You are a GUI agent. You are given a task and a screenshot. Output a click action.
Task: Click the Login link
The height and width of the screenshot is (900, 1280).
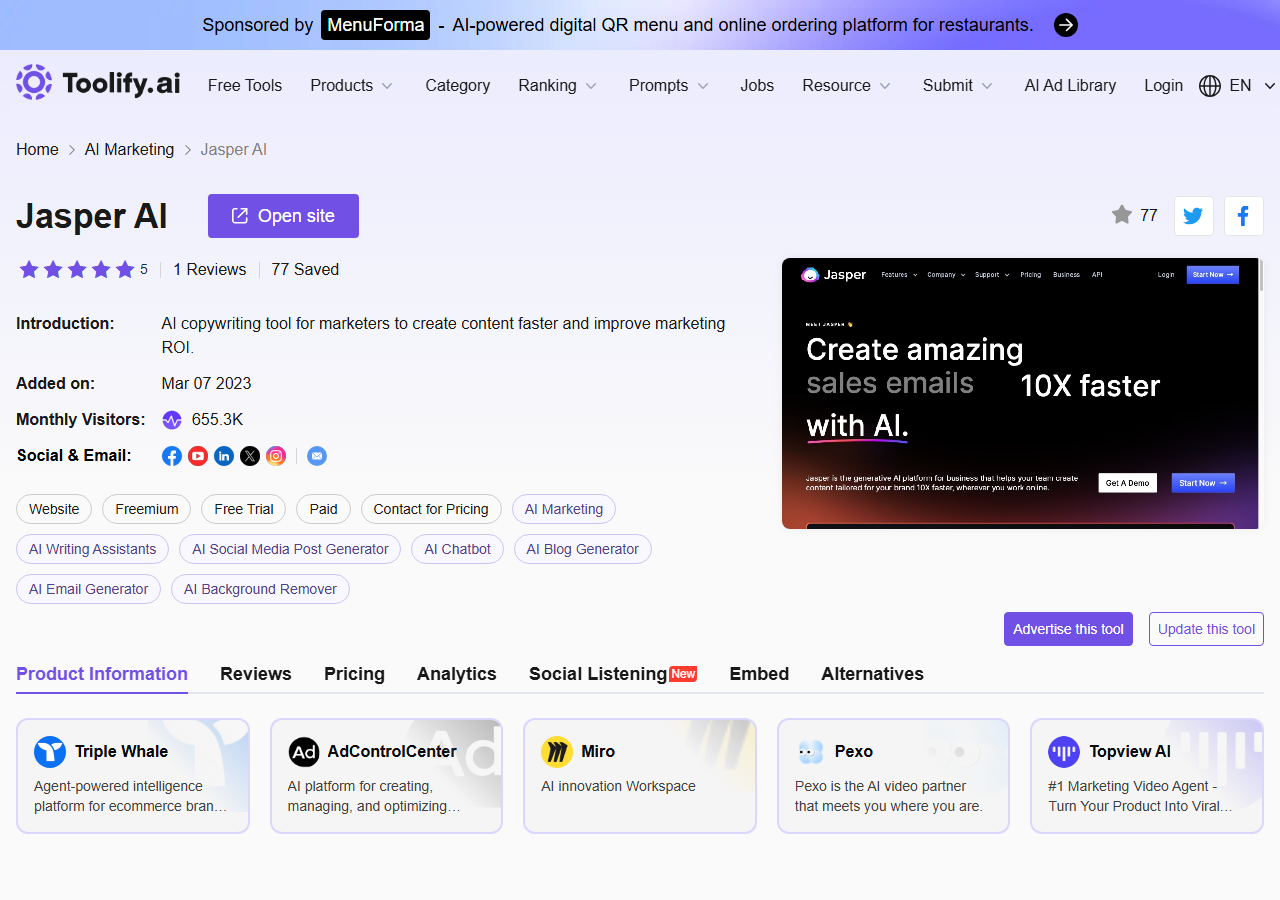(x=1164, y=86)
